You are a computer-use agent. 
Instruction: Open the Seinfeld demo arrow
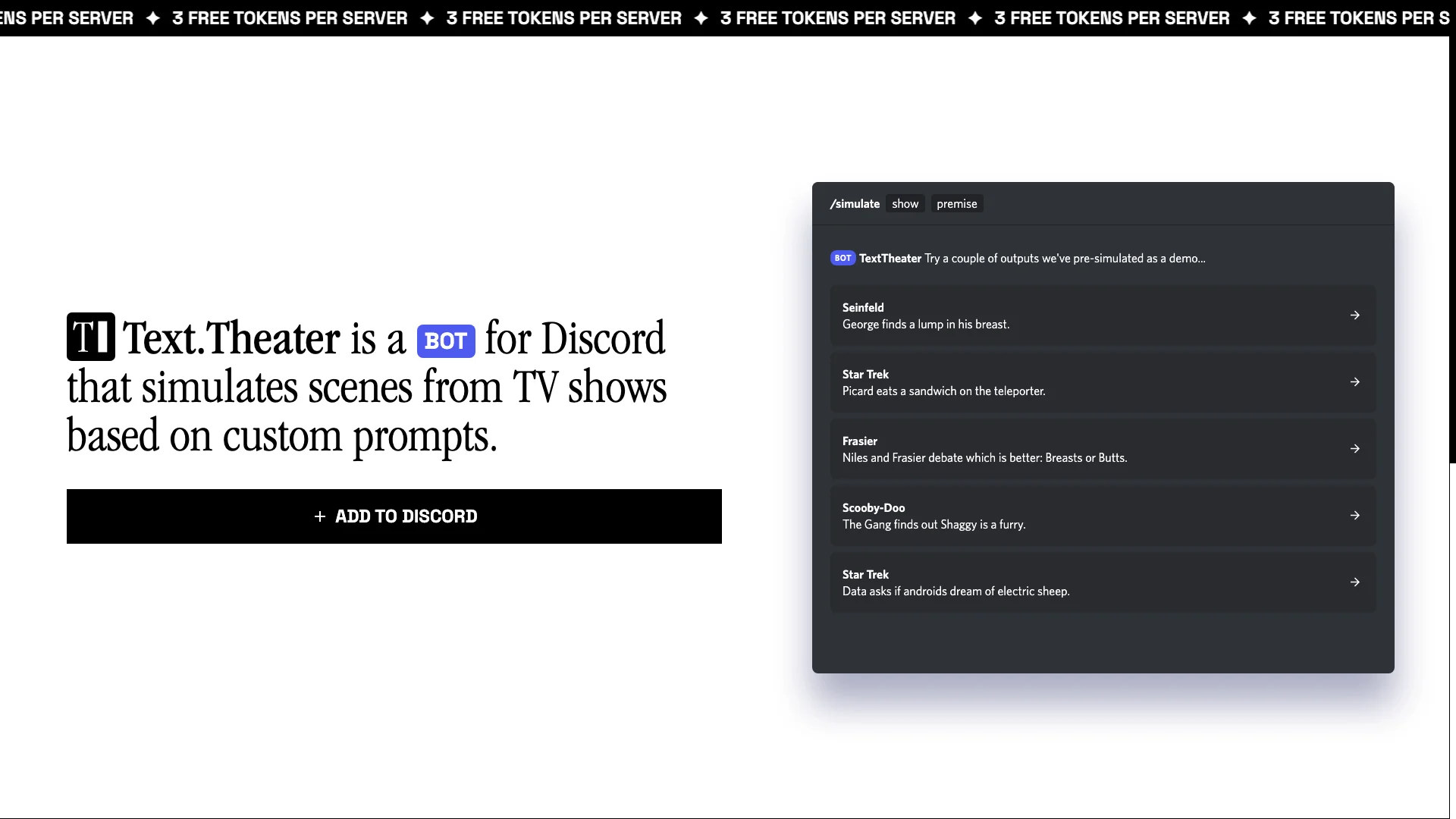coord(1355,315)
